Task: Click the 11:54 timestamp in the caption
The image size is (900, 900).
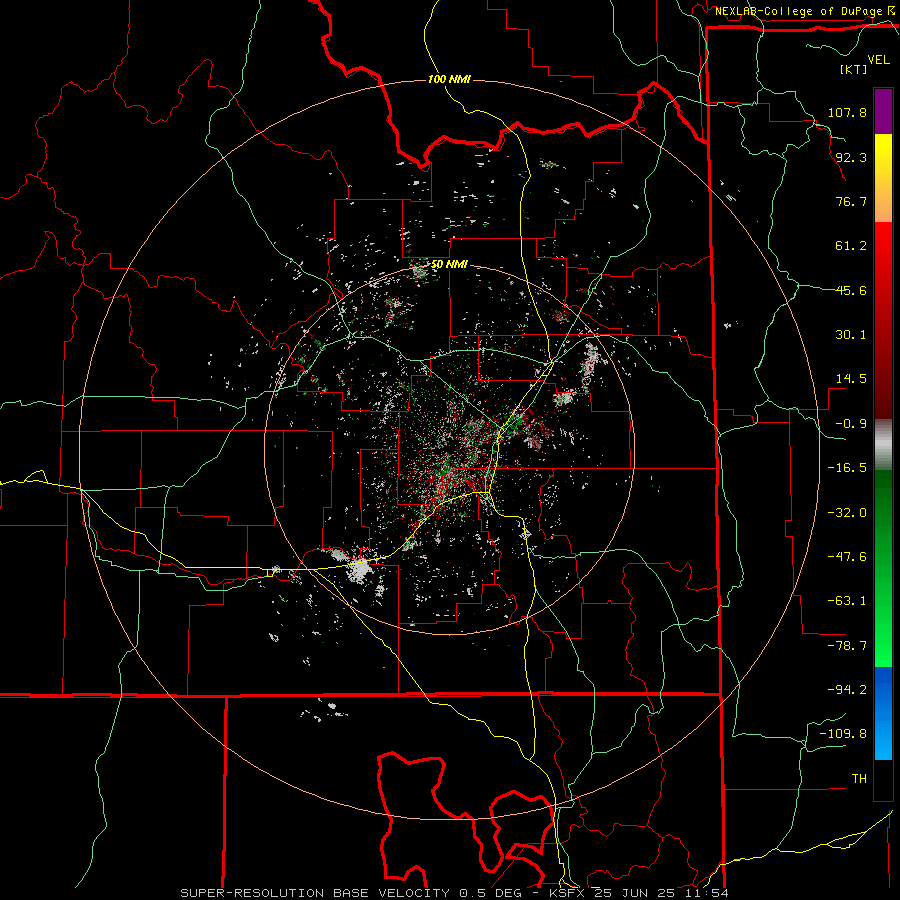Action: pyautogui.click(x=709, y=893)
